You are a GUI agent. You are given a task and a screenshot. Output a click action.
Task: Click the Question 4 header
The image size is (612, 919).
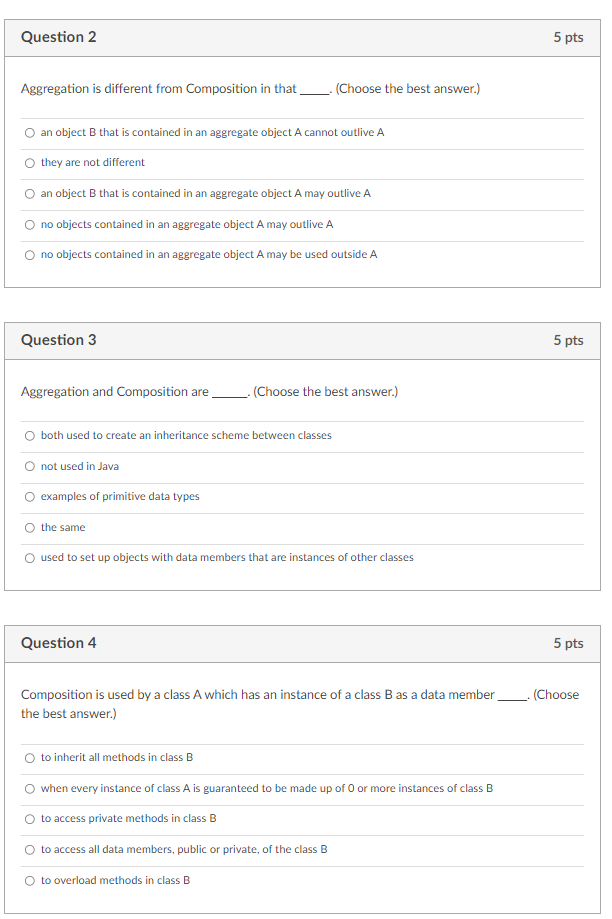(x=58, y=643)
